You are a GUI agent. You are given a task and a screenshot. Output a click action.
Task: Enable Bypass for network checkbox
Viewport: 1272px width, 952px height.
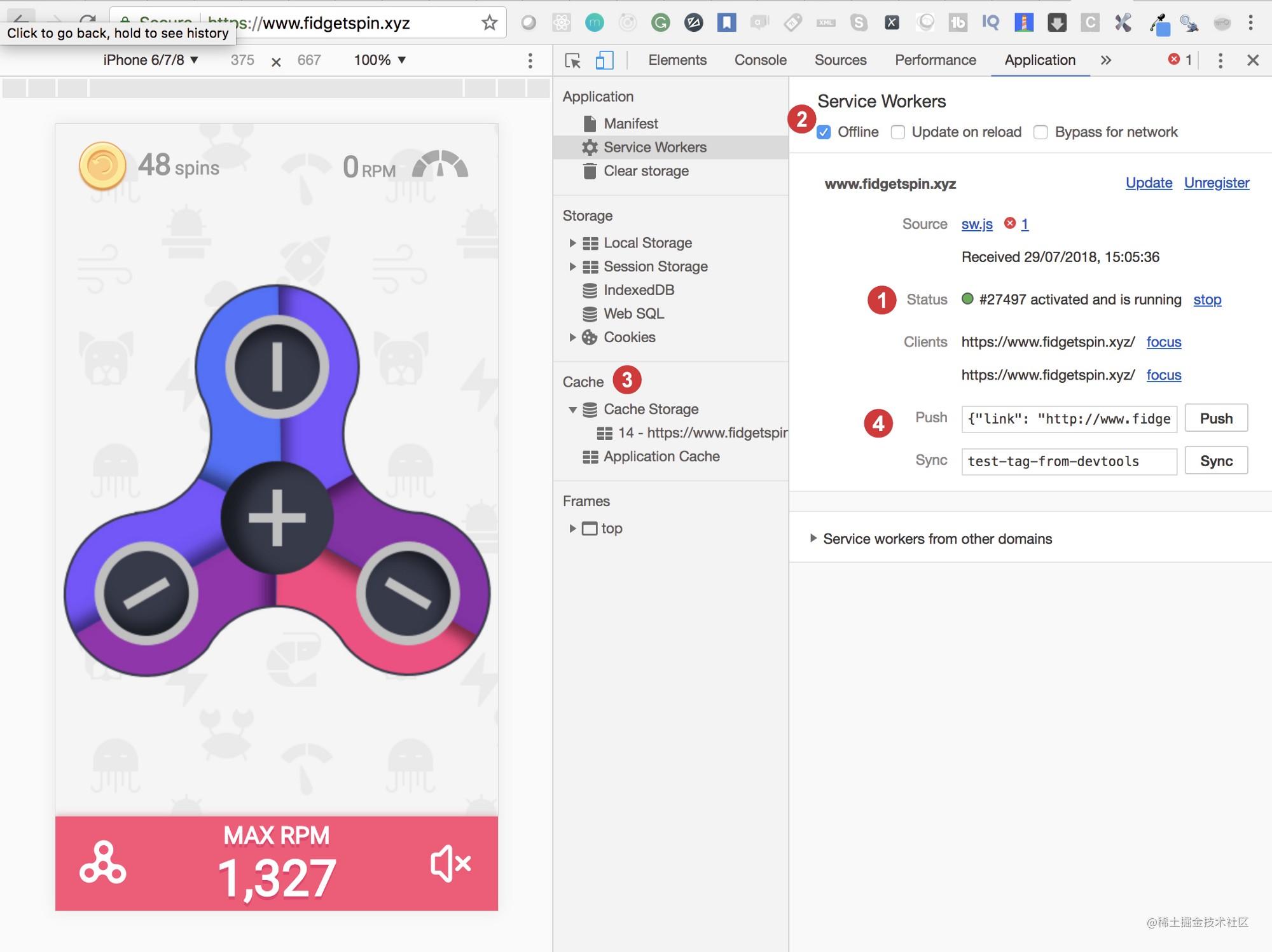coord(1041,132)
